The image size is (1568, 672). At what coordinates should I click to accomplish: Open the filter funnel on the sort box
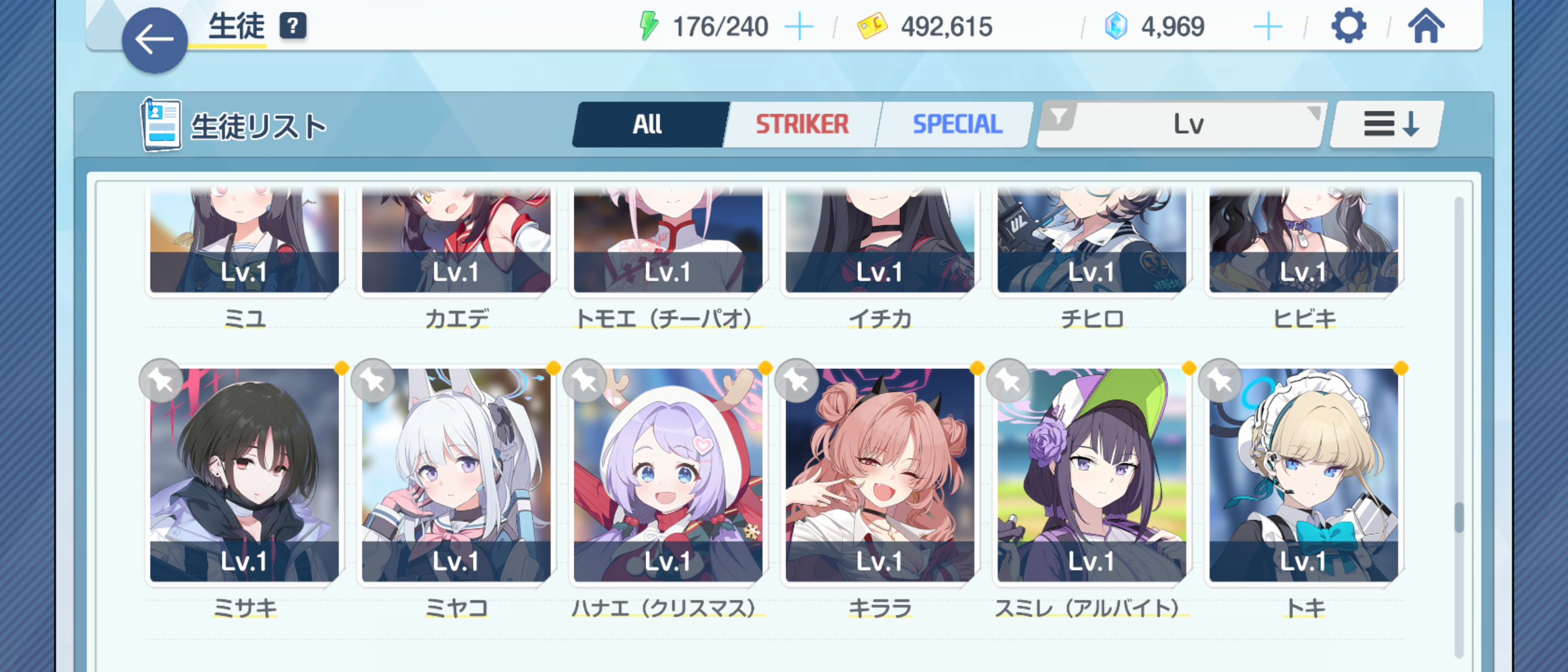click(x=1058, y=116)
